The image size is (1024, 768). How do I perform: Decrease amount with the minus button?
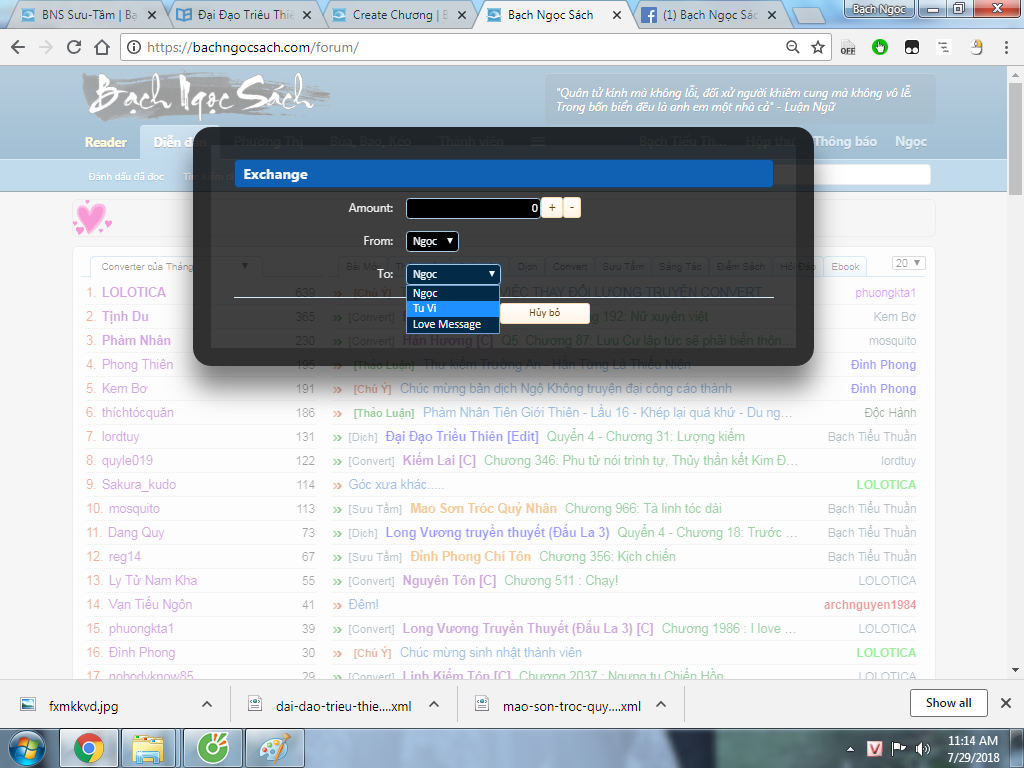[572, 208]
